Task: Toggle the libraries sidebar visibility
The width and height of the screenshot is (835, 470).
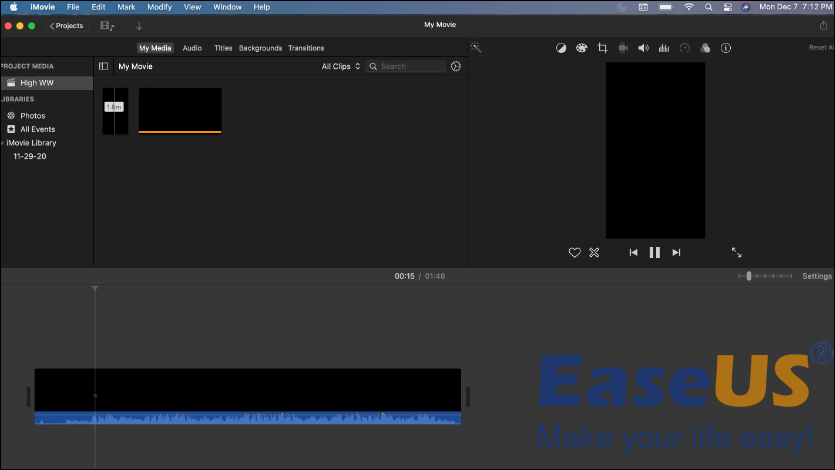Action: click(103, 66)
